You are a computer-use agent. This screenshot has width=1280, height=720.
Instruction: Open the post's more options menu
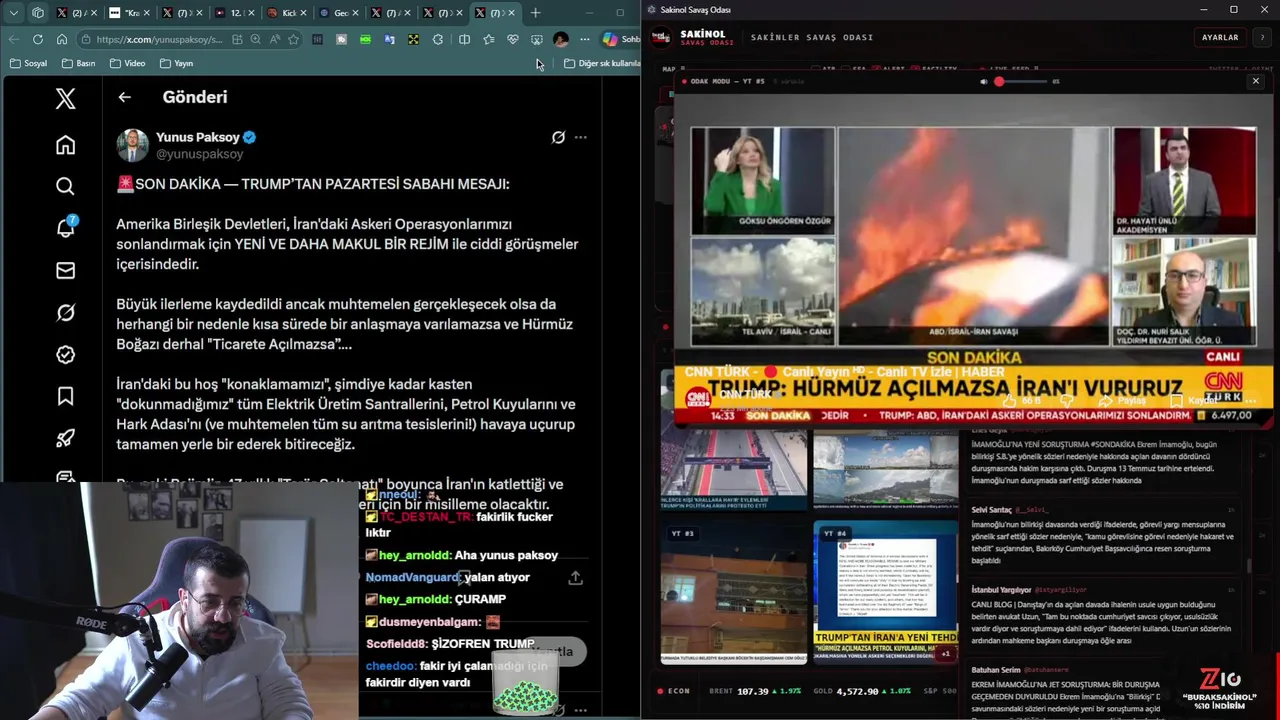click(580, 137)
